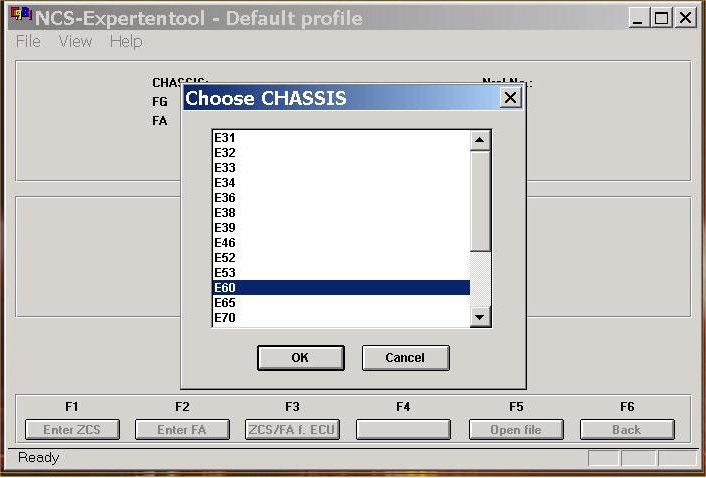
Task: Open the Help menu
Action: 126,41
